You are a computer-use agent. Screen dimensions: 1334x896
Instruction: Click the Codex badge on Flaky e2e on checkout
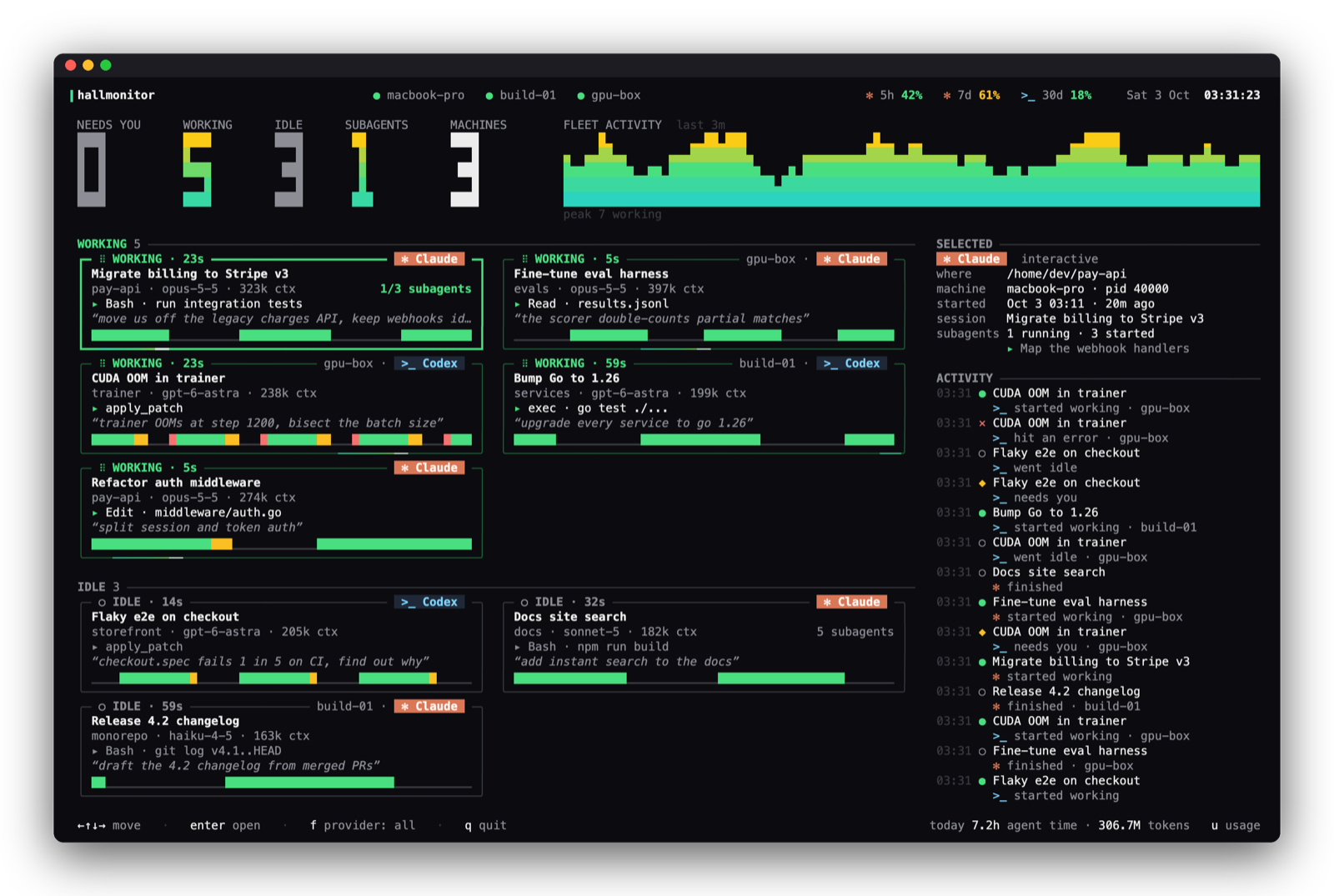429,602
